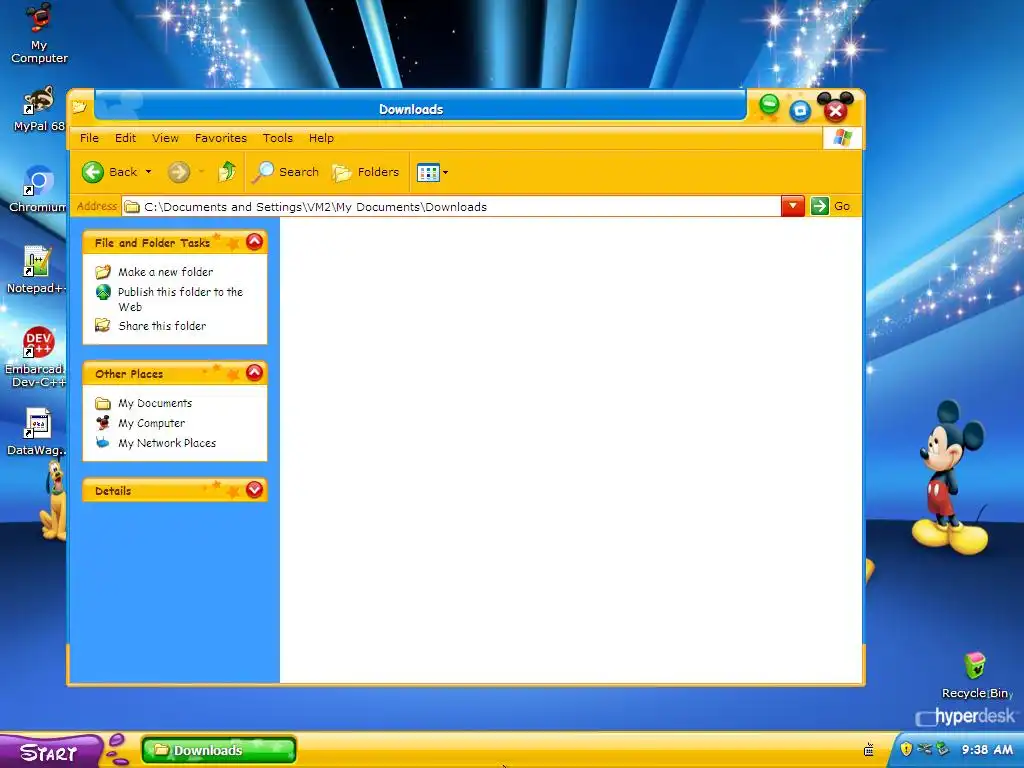Maximize the Downloads window with blue button
Viewport: 1024px width, 768px height.
pyautogui.click(x=800, y=111)
